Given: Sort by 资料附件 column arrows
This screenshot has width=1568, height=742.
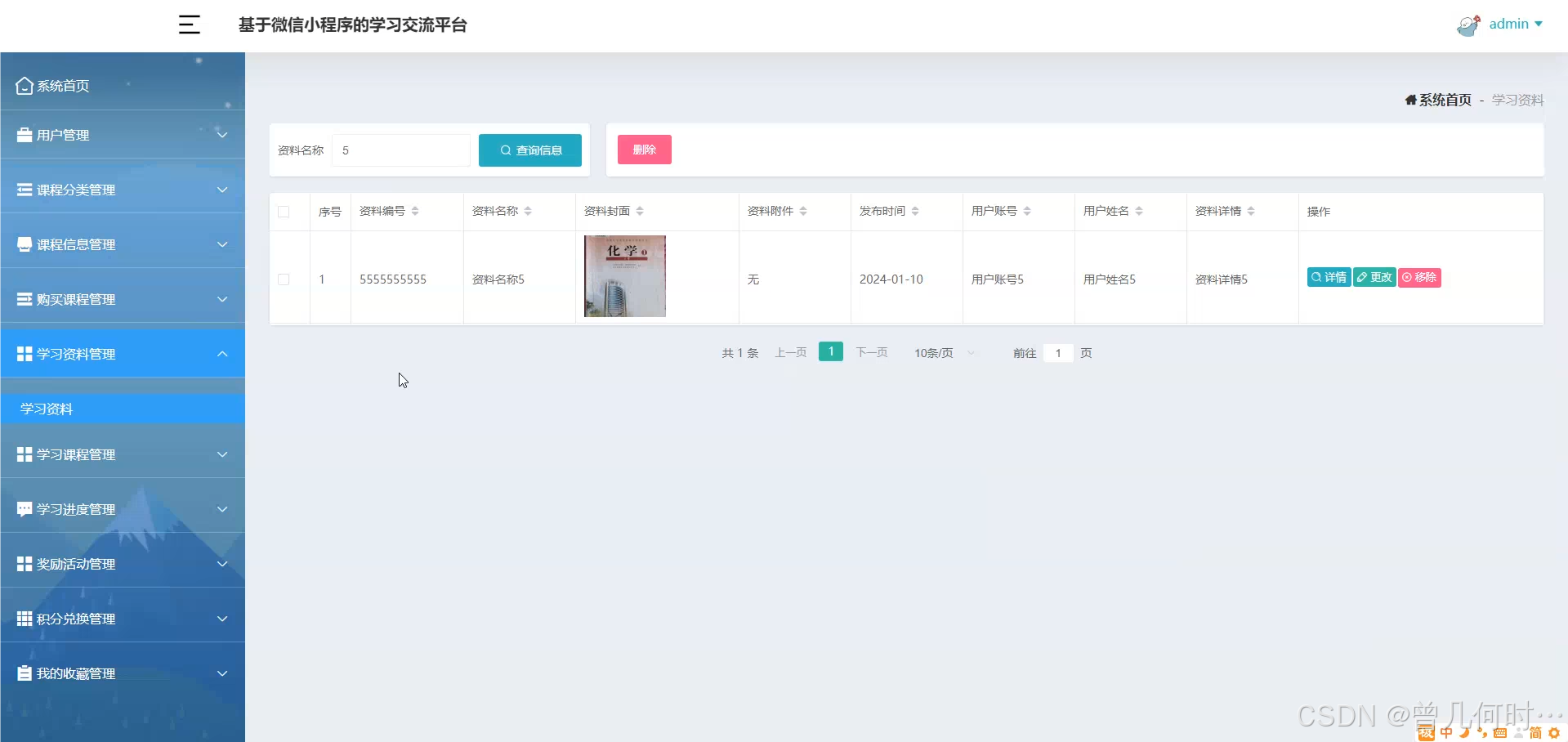Looking at the screenshot, I should [x=803, y=211].
